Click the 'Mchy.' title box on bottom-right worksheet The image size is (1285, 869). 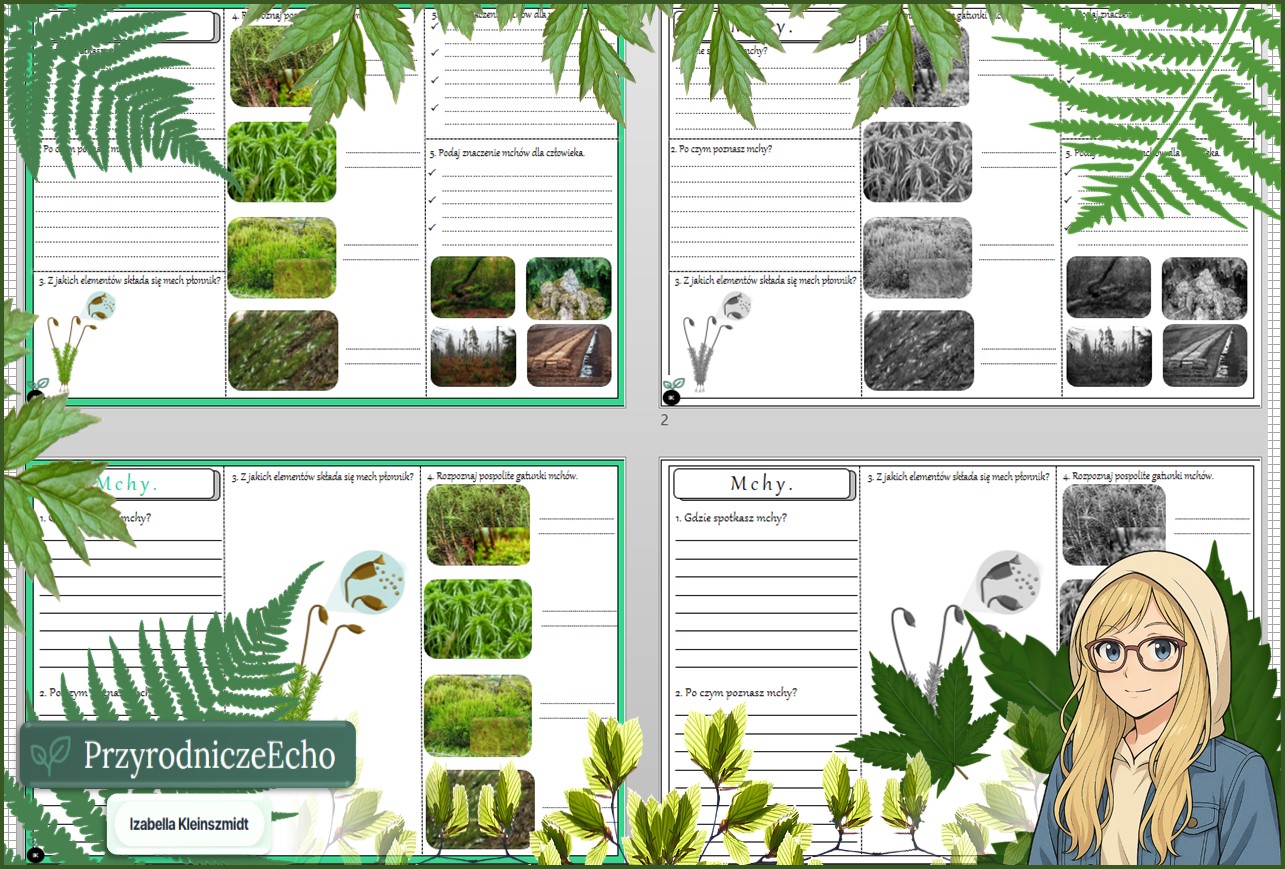(x=762, y=484)
